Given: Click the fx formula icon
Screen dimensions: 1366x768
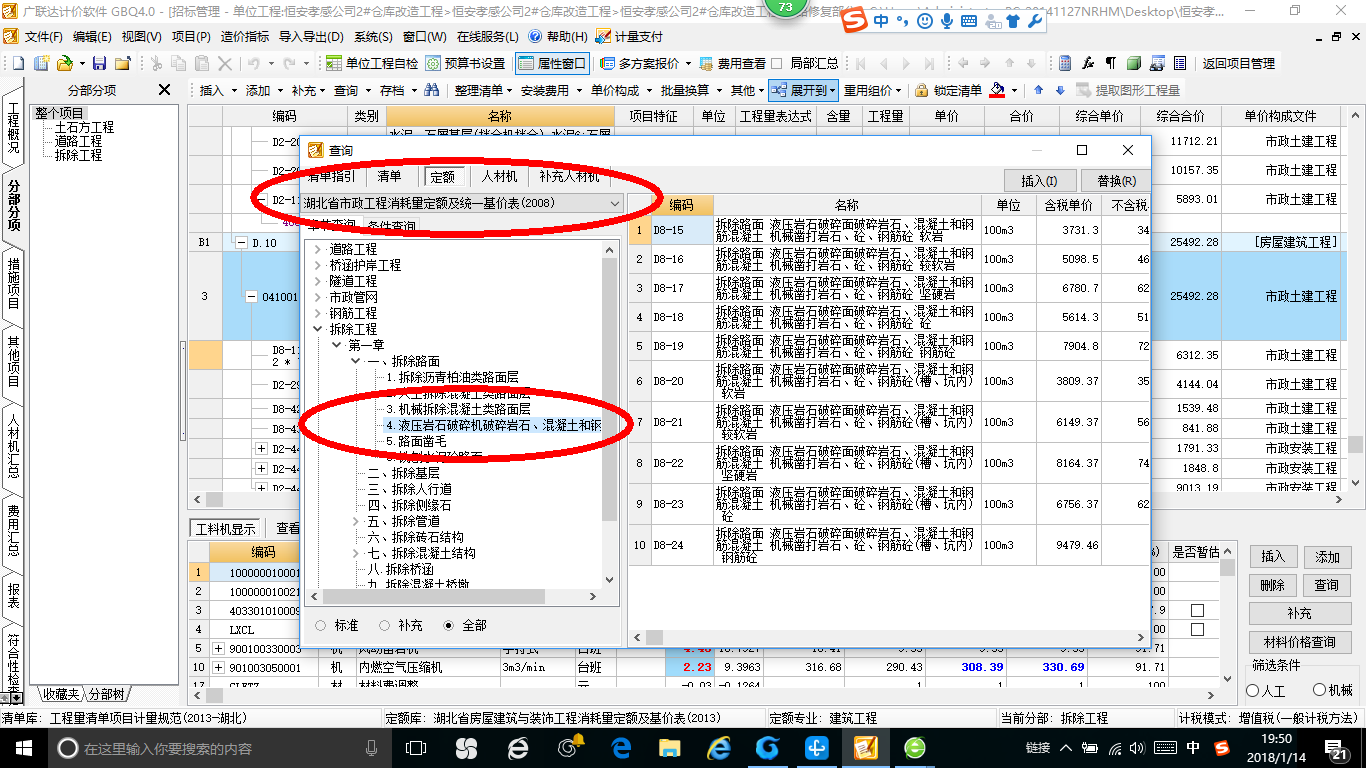Looking at the screenshot, I should click(x=1088, y=63).
